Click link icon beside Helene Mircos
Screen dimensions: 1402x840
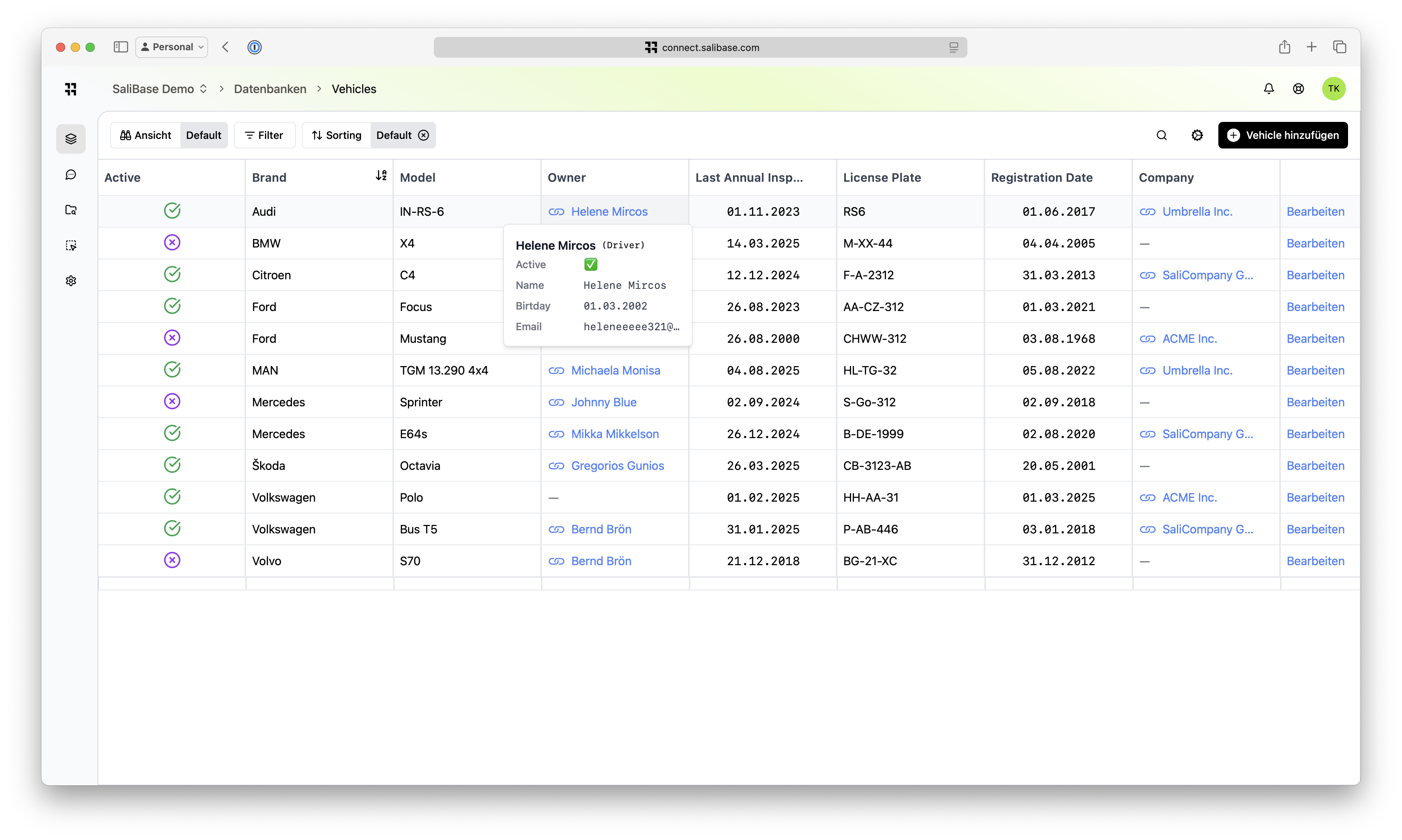click(x=556, y=212)
